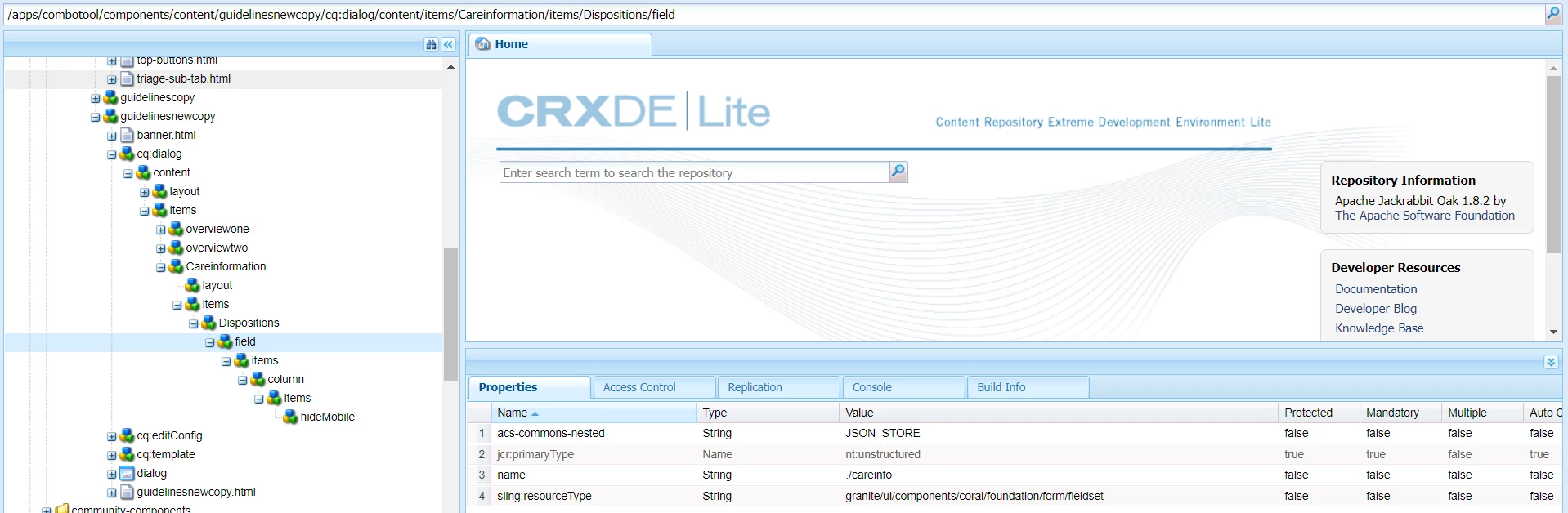Click the JSON_STORE value cell

click(x=1058, y=433)
